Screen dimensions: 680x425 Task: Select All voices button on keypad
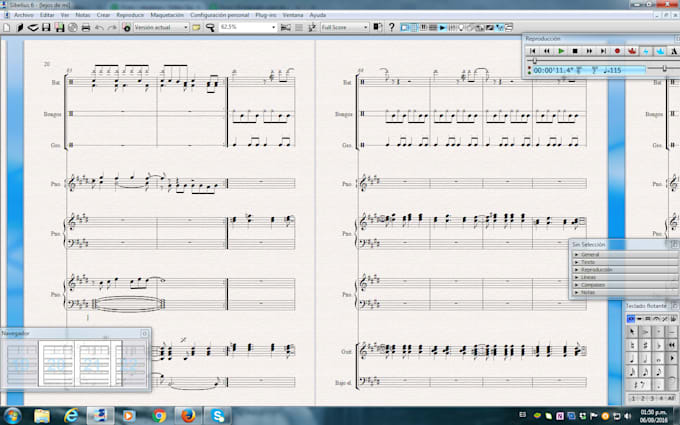click(x=671, y=398)
